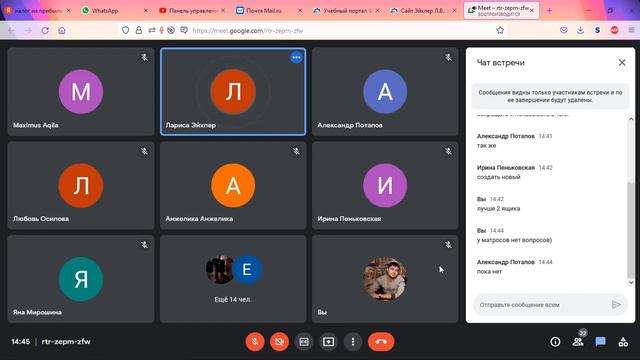Show site security lock information
This screenshot has width=640, height=360.
tap(139, 30)
